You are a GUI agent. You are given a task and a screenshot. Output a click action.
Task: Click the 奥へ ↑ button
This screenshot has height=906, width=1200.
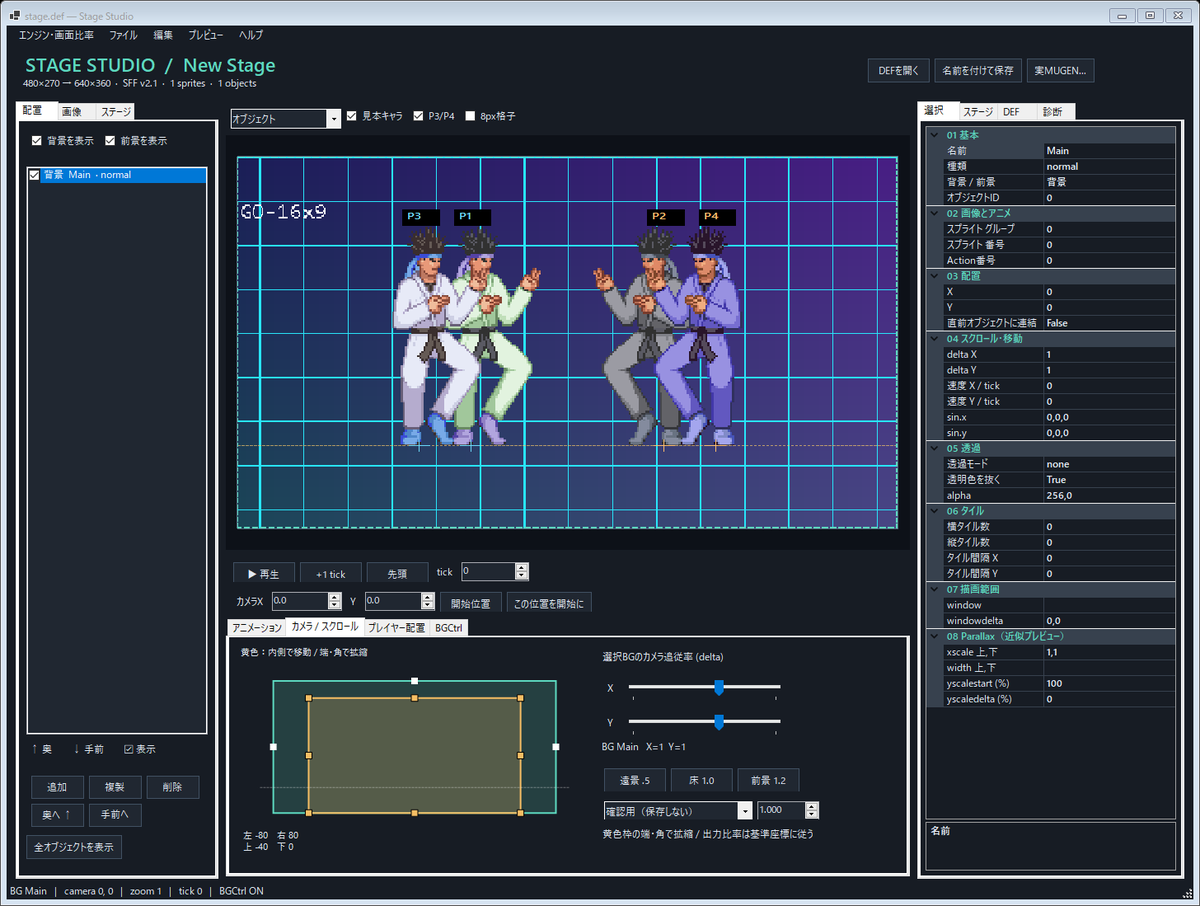57,816
